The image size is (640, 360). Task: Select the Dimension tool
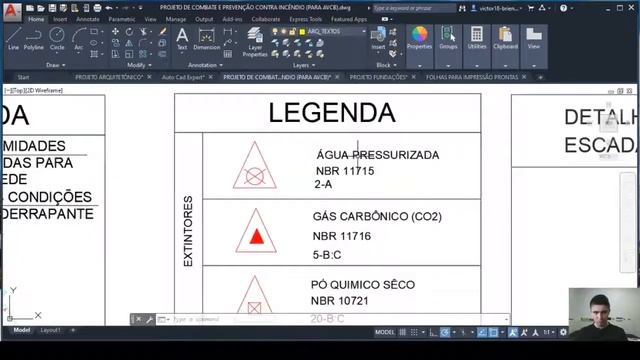point(207,39)
